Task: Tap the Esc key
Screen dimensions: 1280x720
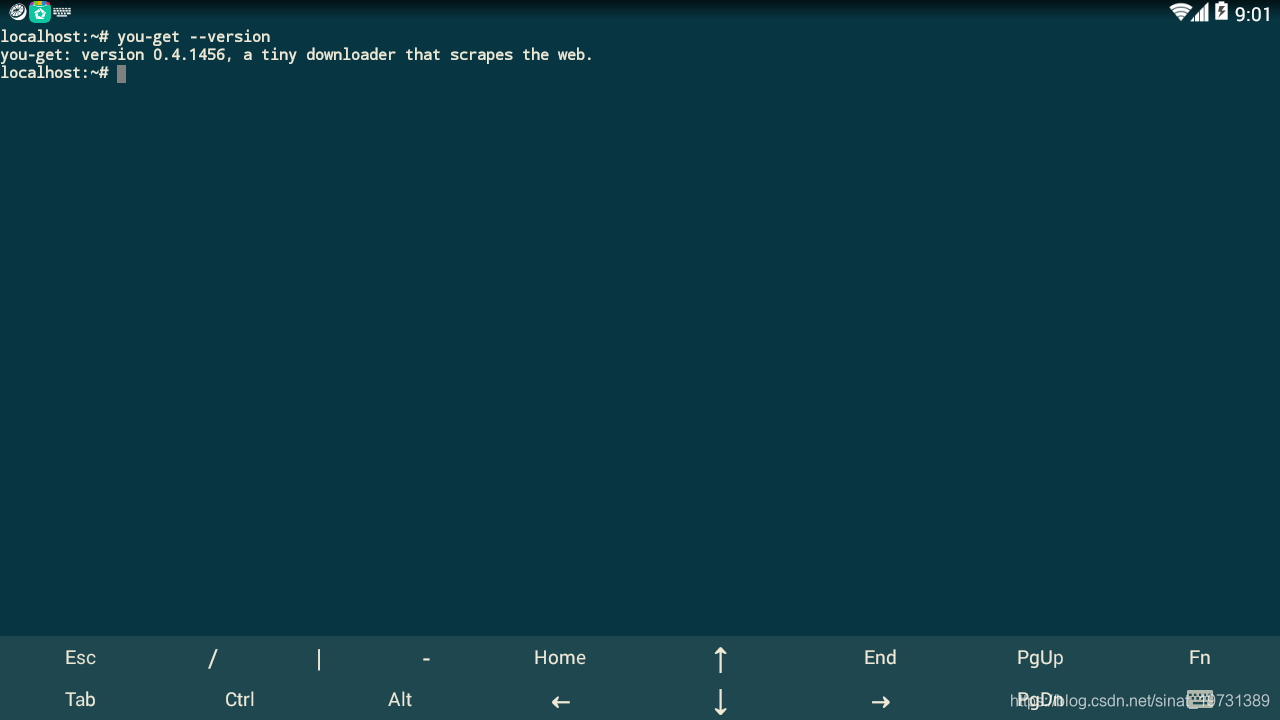Action: point(80,657)
